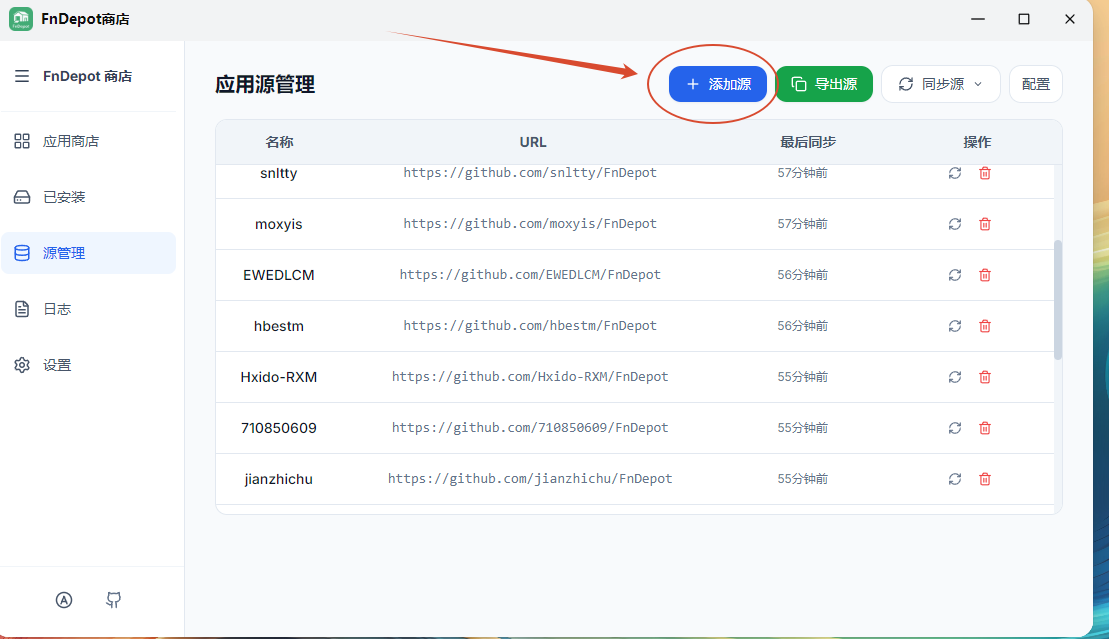The width and height of the screenshot is (1109, 639).
Task: Open the 日志 page
Action: click(88, 309)
